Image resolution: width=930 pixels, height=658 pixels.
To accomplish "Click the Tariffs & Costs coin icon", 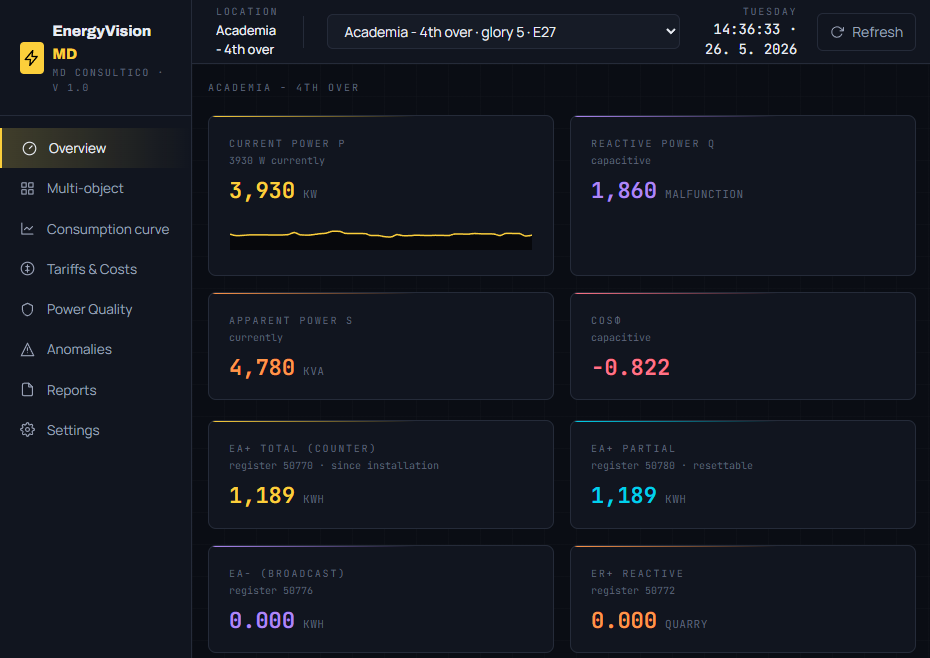I will pos(27,269).
